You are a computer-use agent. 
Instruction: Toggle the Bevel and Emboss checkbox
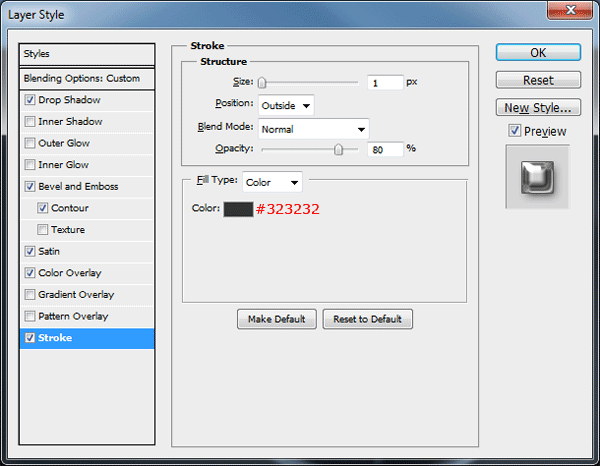pyautogui.click(x=30, y=186)
